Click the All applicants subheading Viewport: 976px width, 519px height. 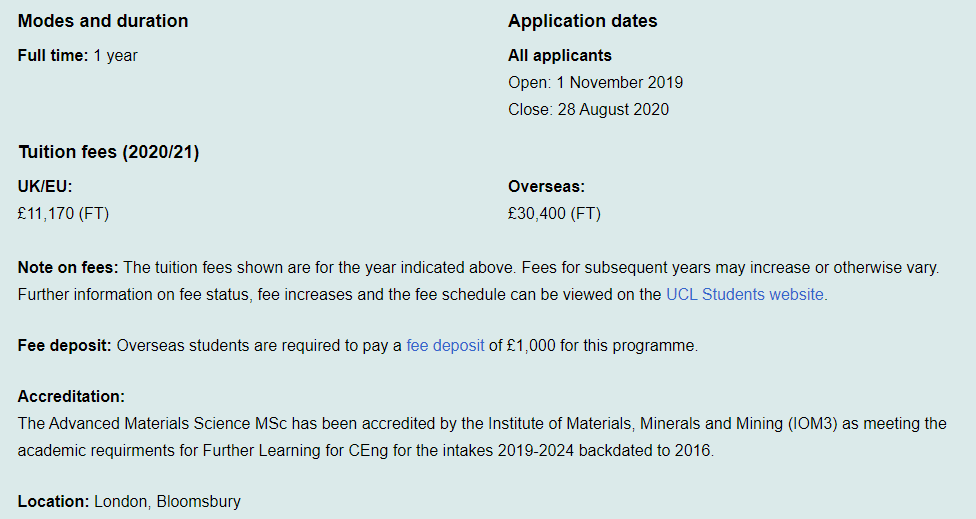click(x=560, y=55)
